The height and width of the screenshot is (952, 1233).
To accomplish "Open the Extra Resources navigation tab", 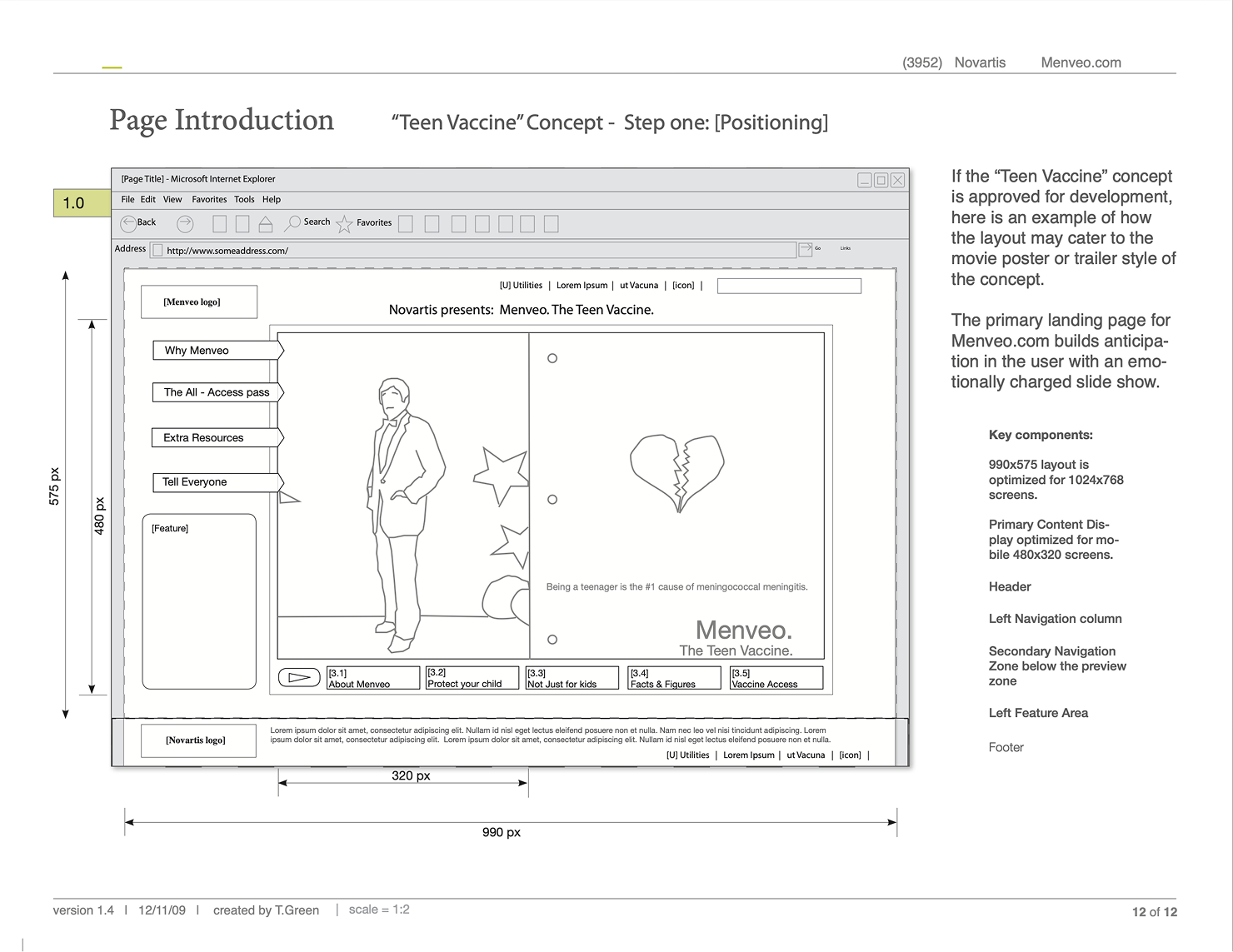I will click(217, 437).
